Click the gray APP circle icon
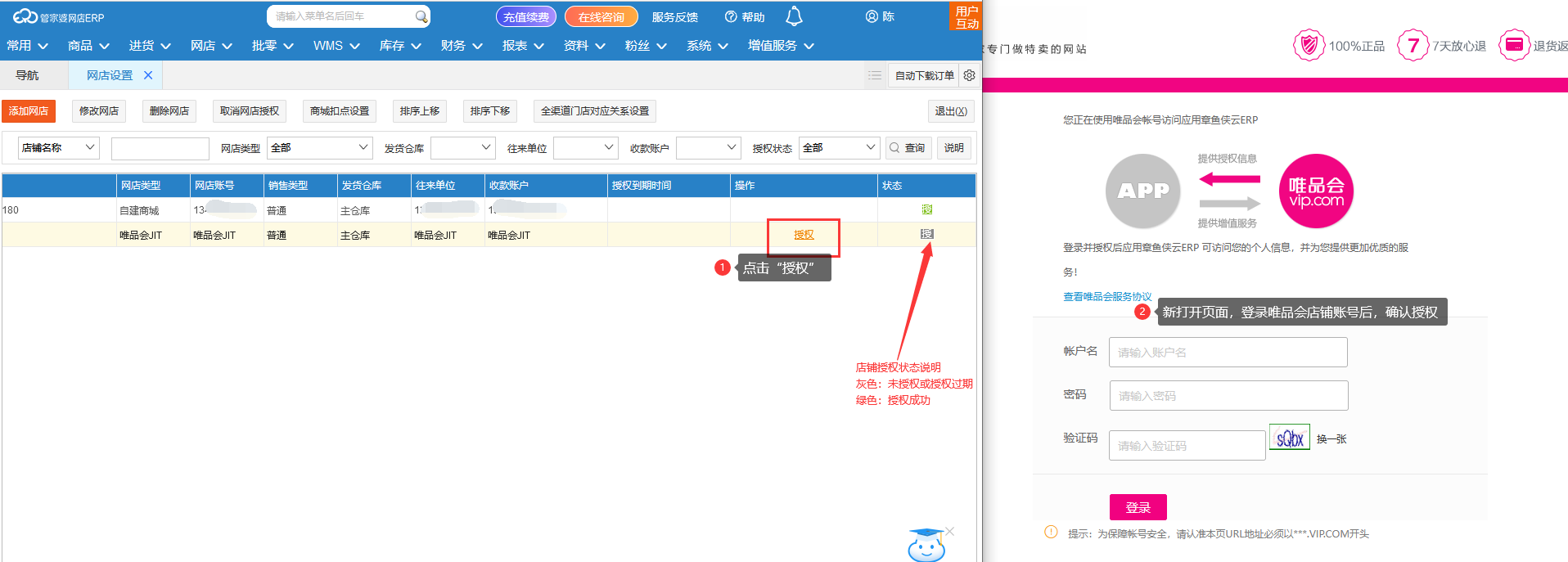The width and height of the screenshot is (1568, 562). tap(1143, 191)
